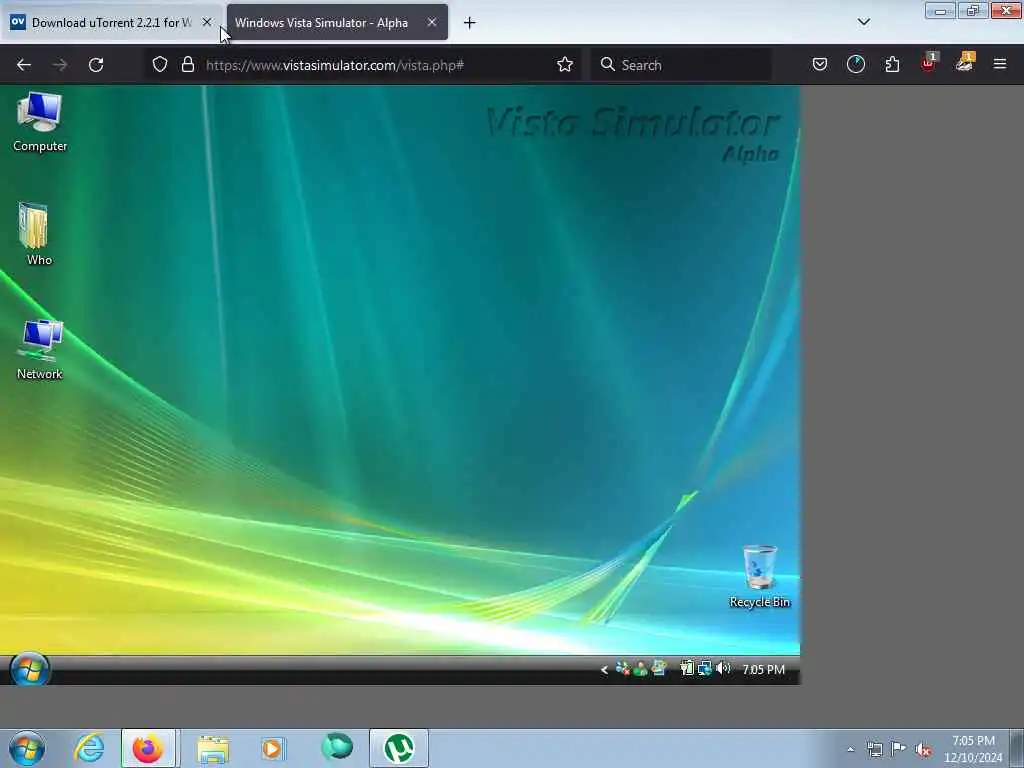Viewport: 1024px width, 768px height.
Task: Click the simulator clock showing 7:05 PM
Action: [763, 669]
